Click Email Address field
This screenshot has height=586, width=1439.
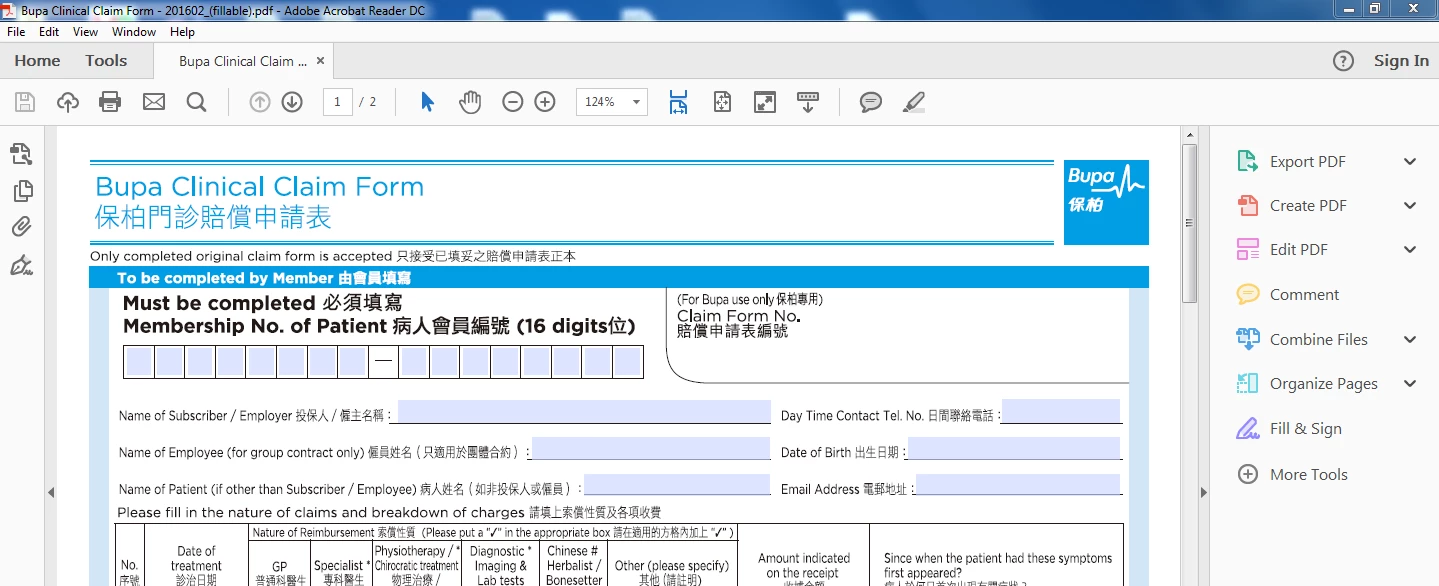point(1018,485)
